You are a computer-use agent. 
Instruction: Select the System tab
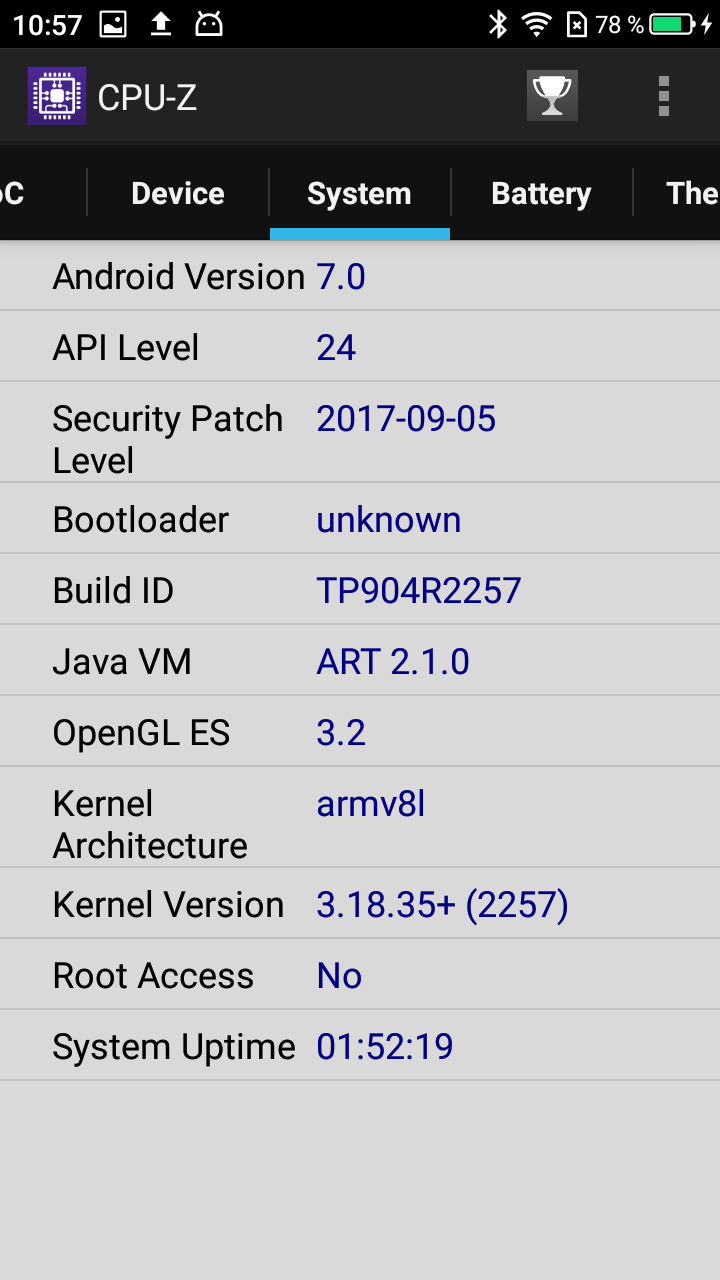pos(359,193)
